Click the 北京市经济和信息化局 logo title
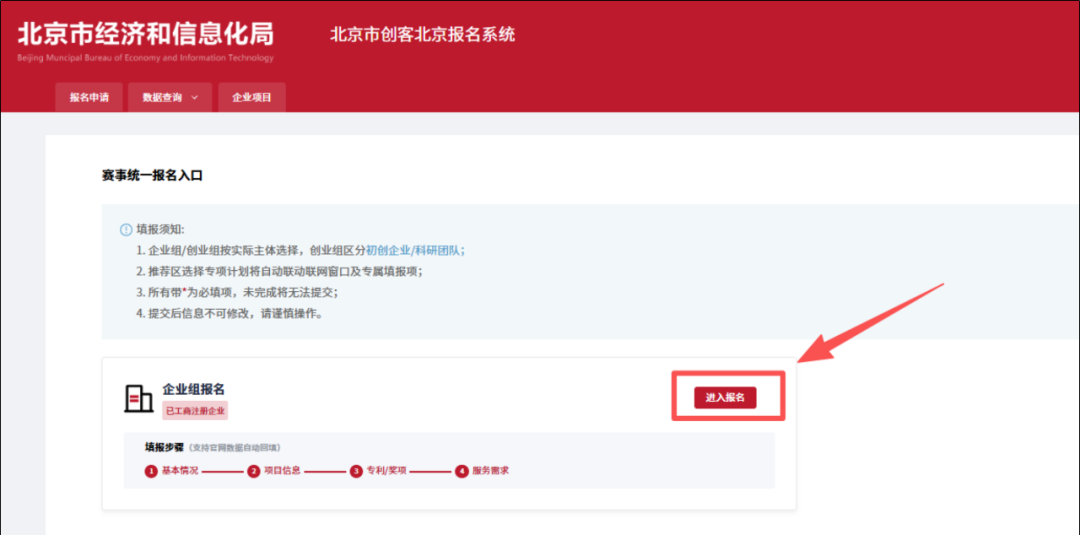1080x535 pixels. click(x=145, y=34)
